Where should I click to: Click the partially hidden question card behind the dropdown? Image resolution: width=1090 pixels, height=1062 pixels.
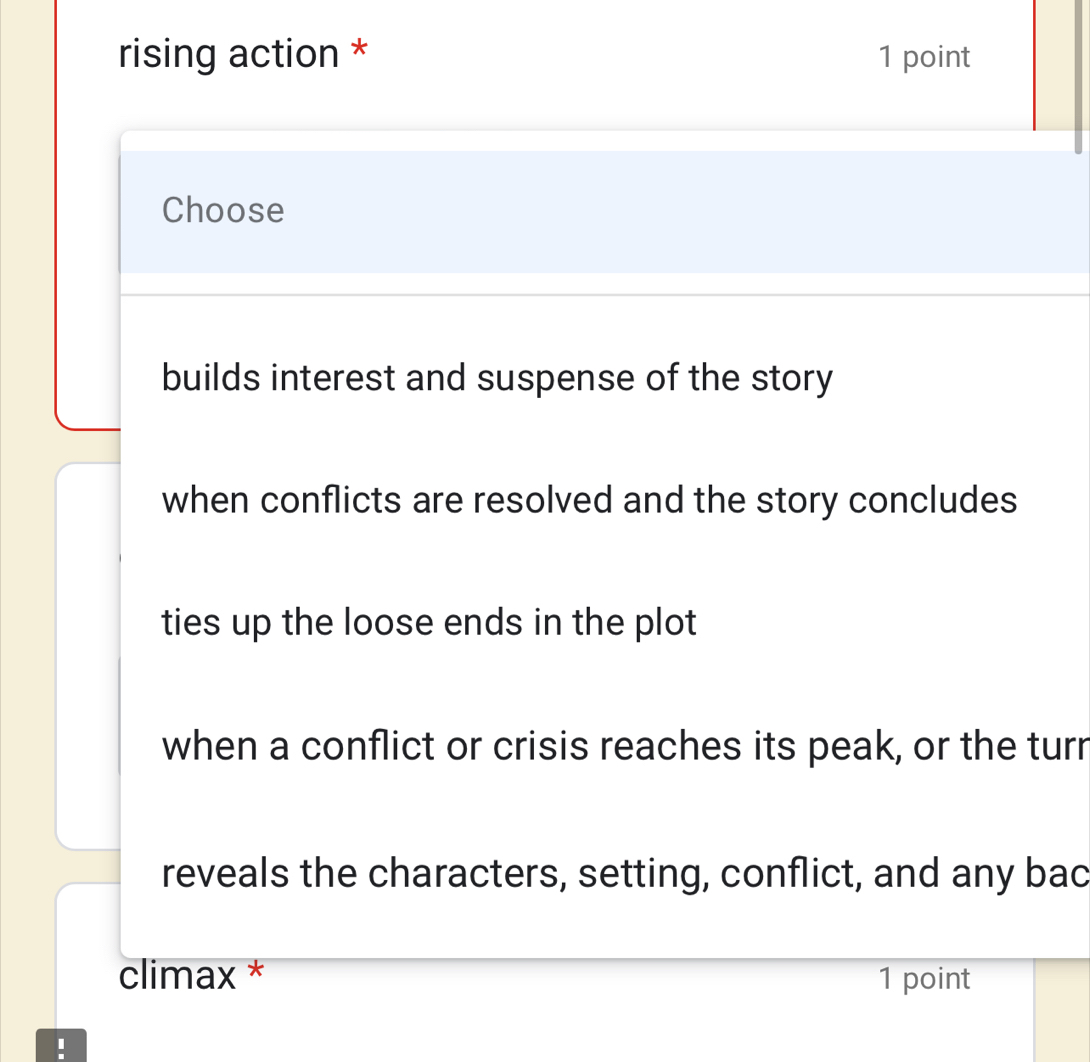coord(88,655)
